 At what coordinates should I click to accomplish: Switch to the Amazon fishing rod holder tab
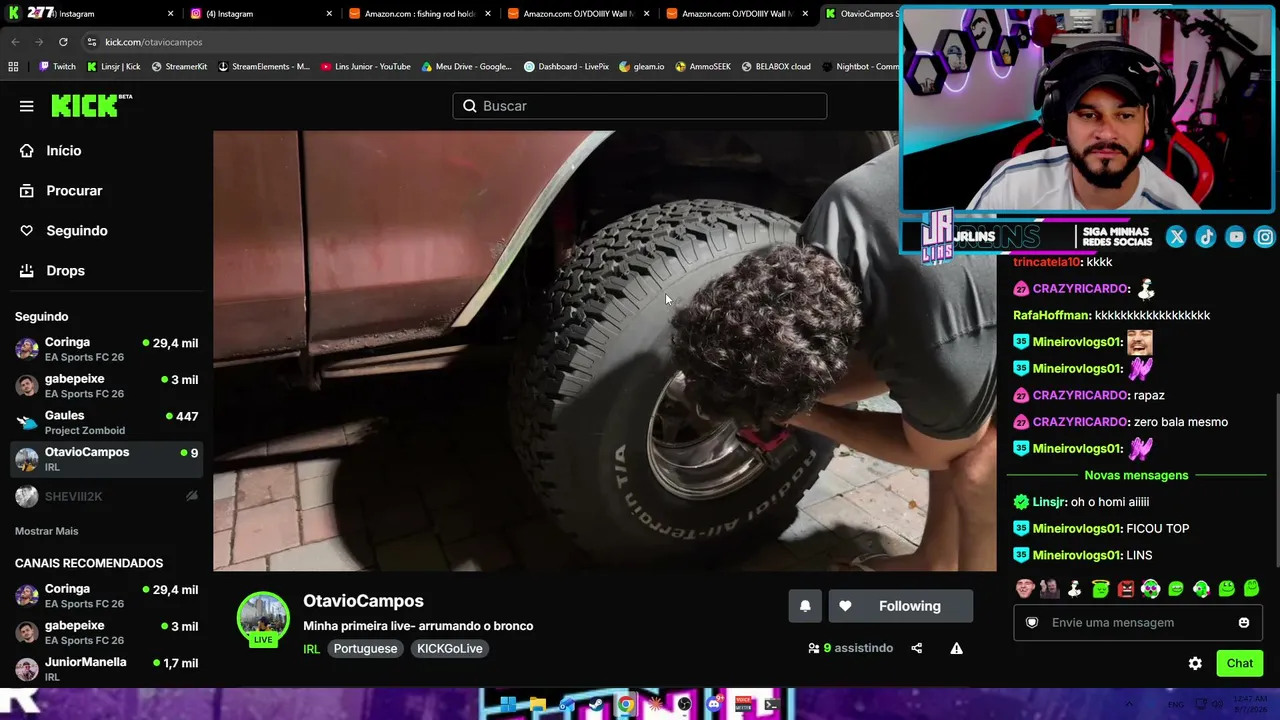click(419, 14)
